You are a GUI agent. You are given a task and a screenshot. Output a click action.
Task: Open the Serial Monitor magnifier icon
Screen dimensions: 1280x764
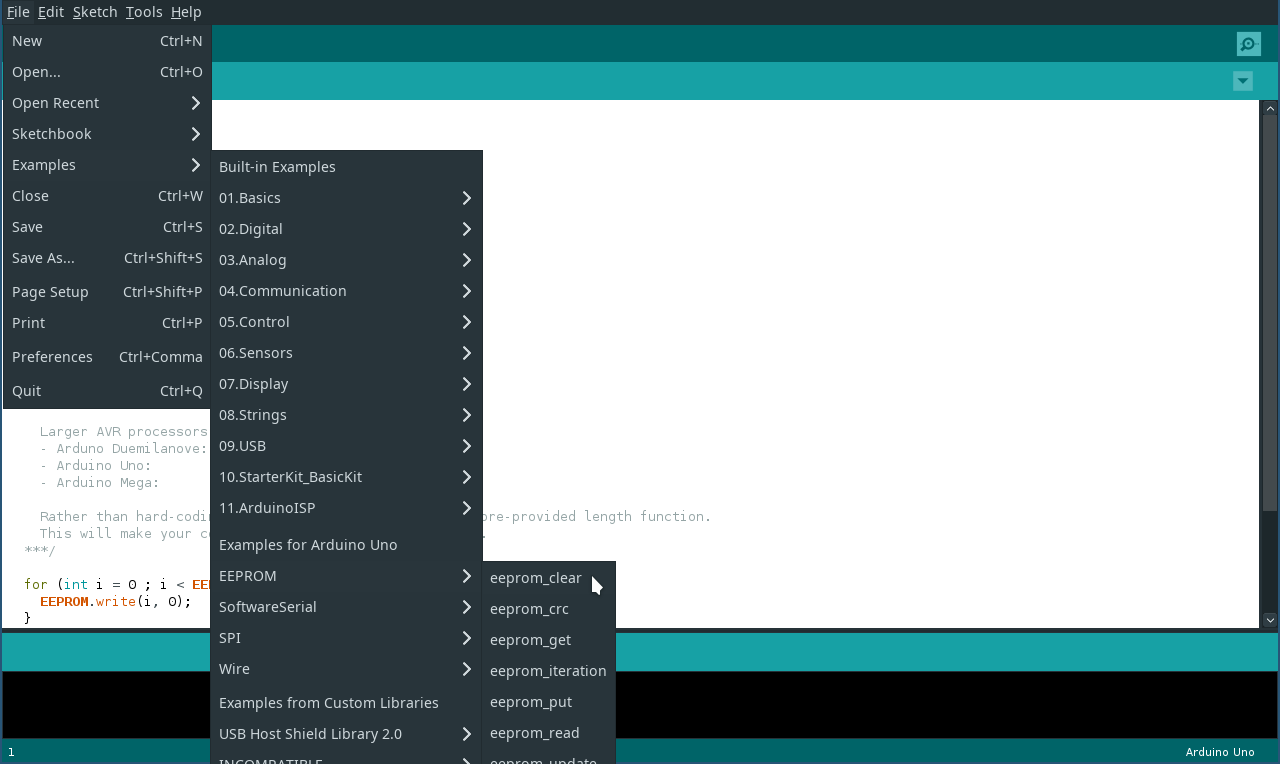click(x=1248, y=44)
